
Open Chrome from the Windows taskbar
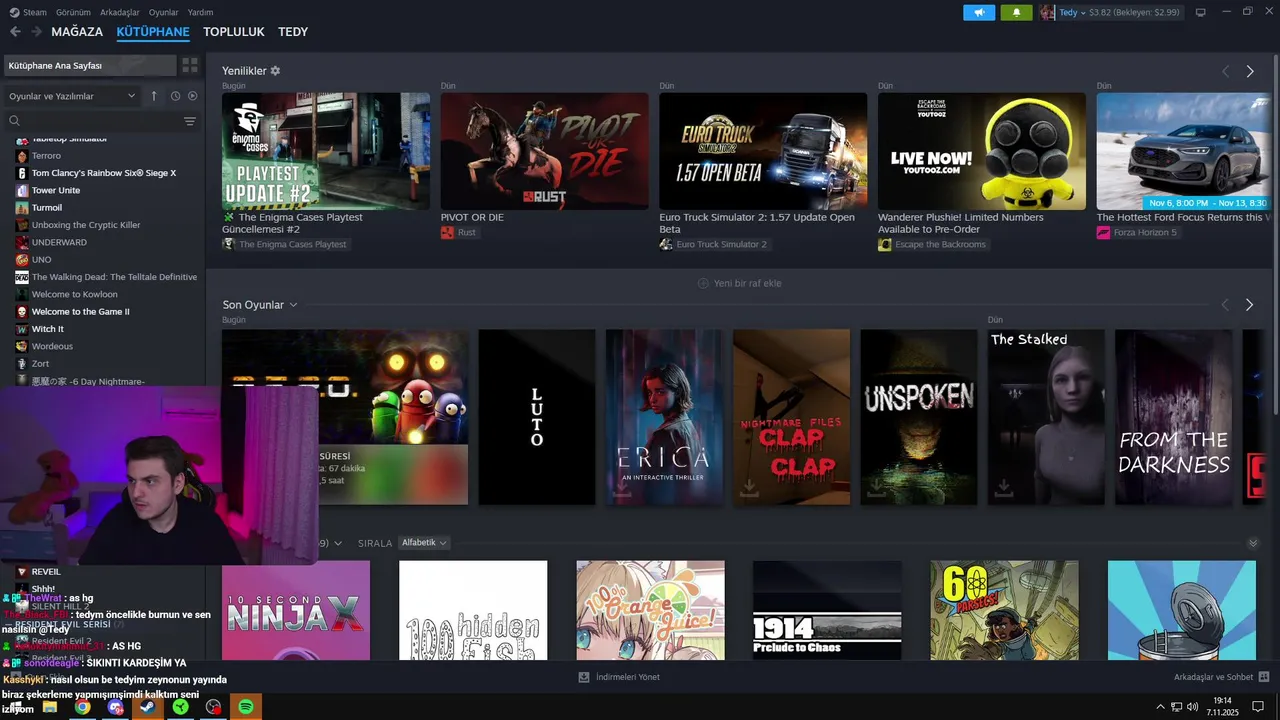(x=82, y=707)
